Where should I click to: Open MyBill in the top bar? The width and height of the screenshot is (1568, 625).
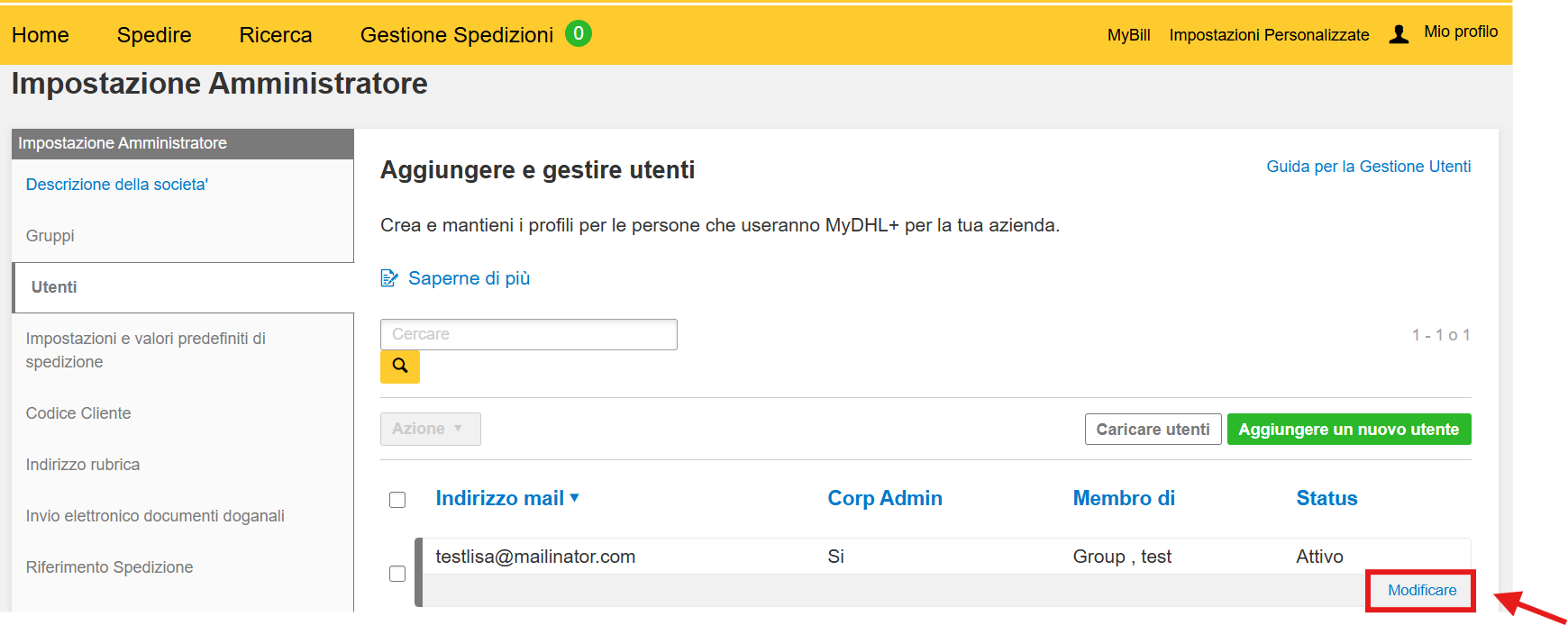1128,35
